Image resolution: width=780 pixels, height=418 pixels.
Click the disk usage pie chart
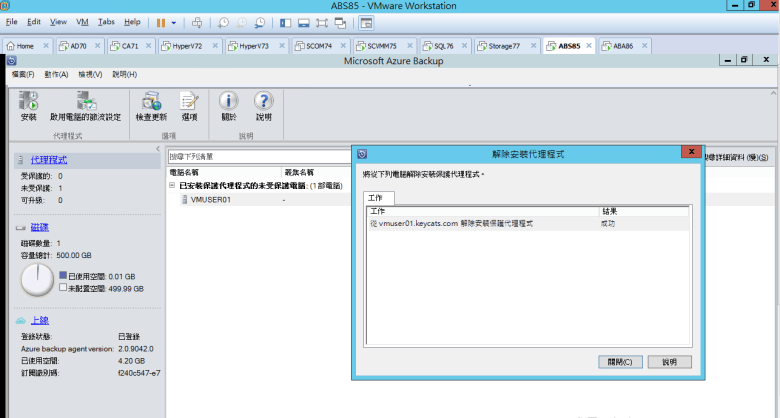point(37,278)
